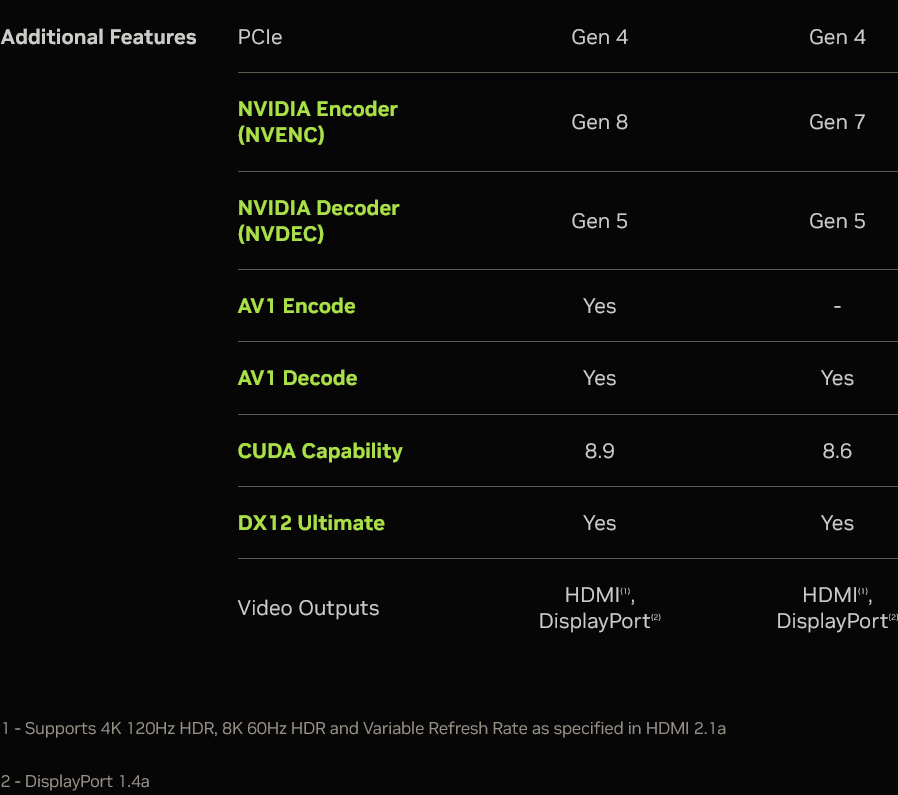Click the first DisplayPort entry under Video Outputs

click(x=596, y=621)
